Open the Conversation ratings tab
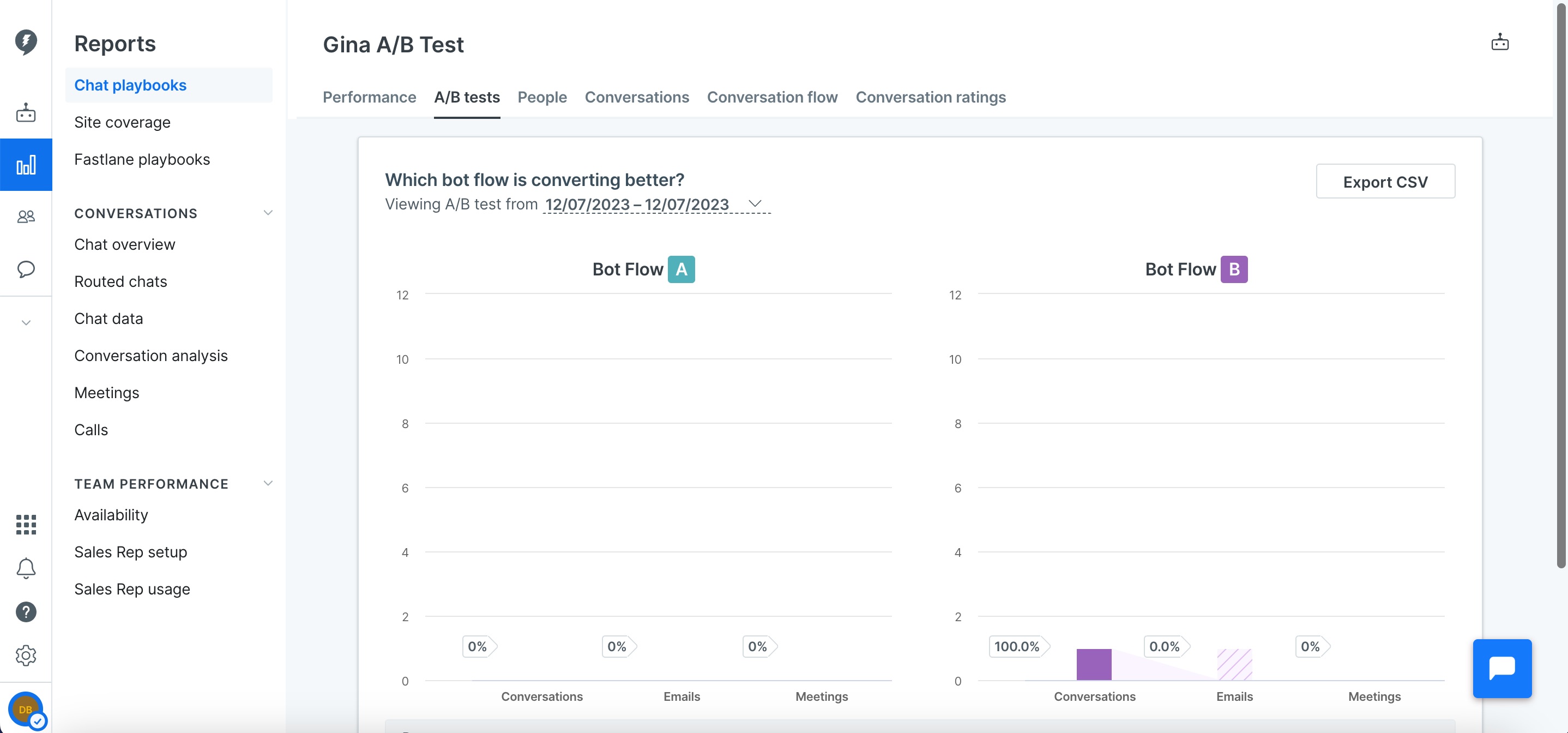This screenshot has width=1568, height=733. point(930,98)
